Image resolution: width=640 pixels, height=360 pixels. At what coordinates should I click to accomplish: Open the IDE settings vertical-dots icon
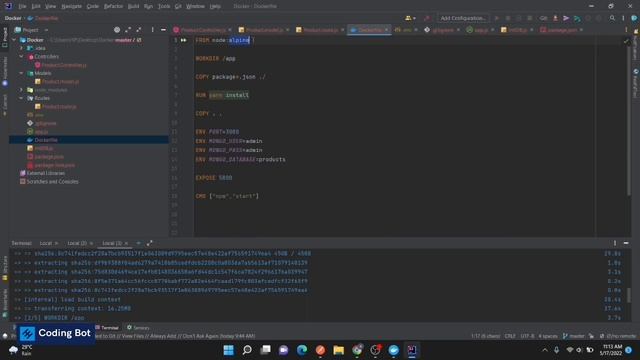[623, 18]
